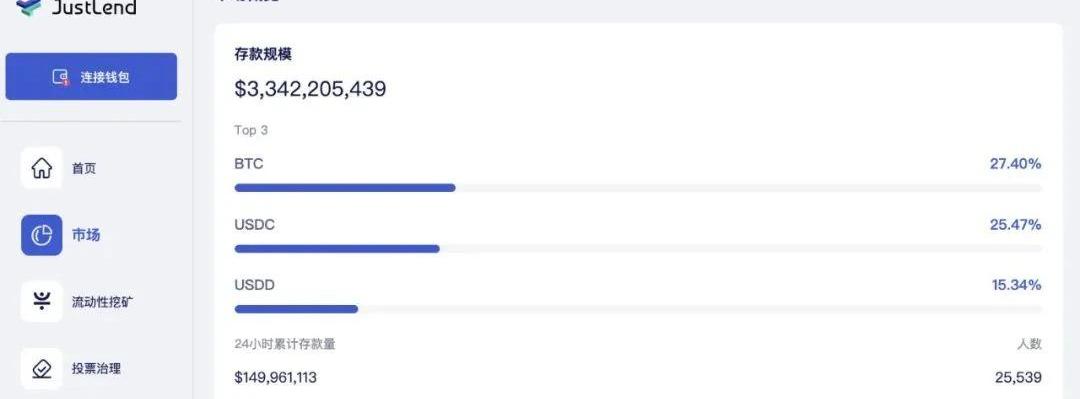Select 市场 menu item
The width and height of the screenshot is (1080, 399).
[86, 235]
